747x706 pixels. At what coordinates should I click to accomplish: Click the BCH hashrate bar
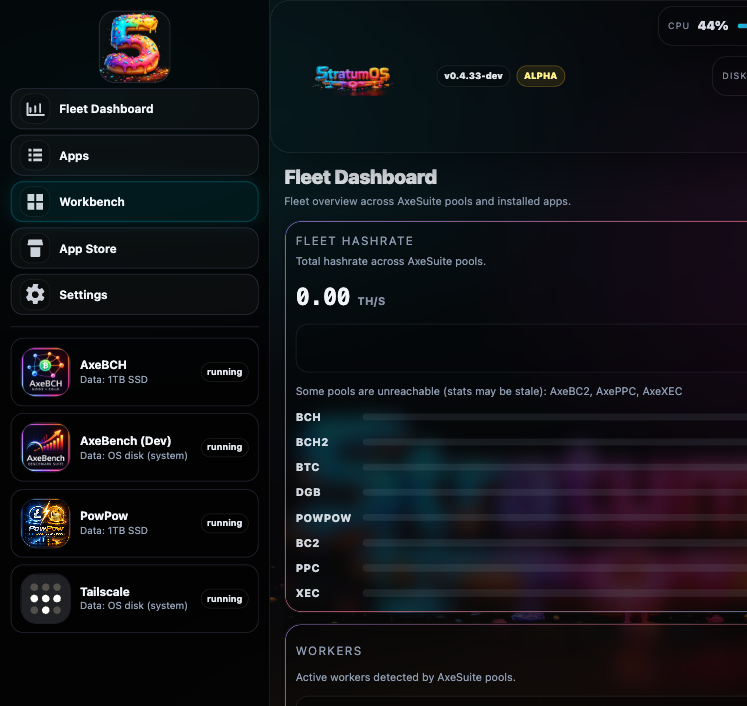(x=555, y=417)
